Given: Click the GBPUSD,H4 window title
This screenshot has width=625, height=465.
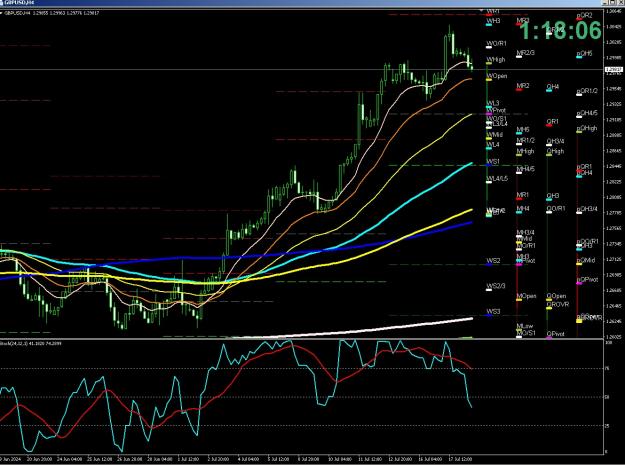Looking at the screenshot, I should tap(19, 3).
